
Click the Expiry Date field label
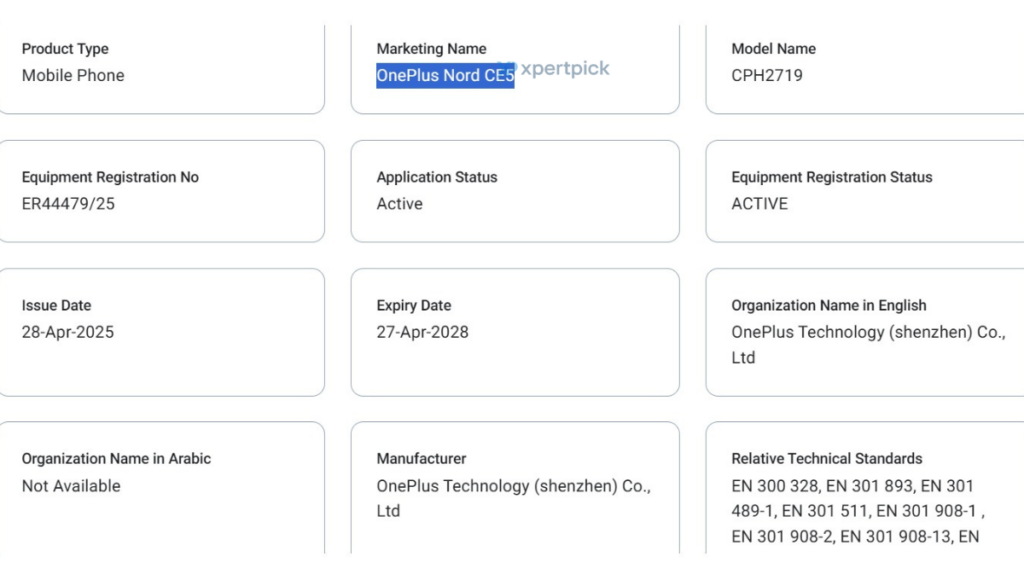[x=413, y=306]
